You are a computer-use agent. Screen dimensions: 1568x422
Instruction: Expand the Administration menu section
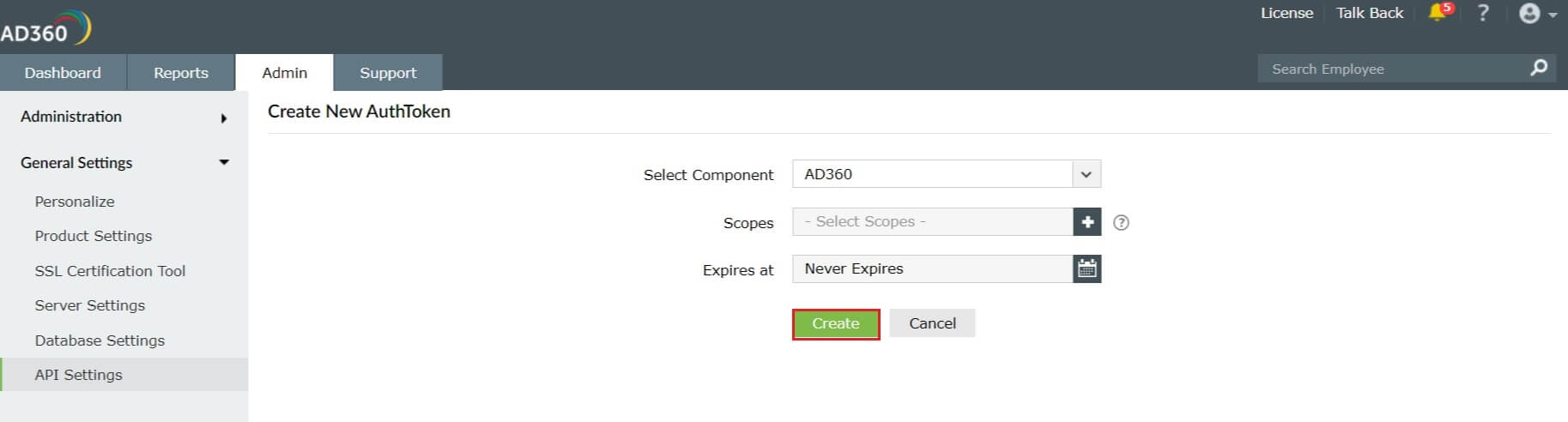124,118
